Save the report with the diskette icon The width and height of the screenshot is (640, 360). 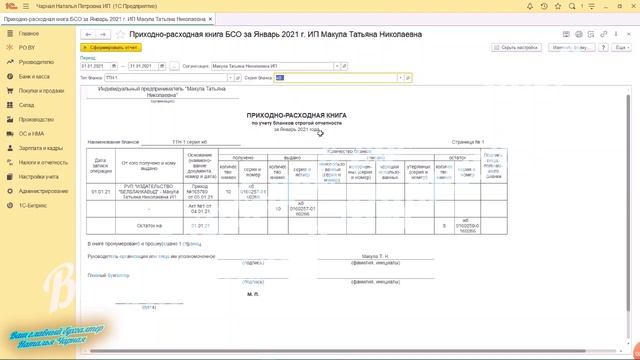coord(566,34)
